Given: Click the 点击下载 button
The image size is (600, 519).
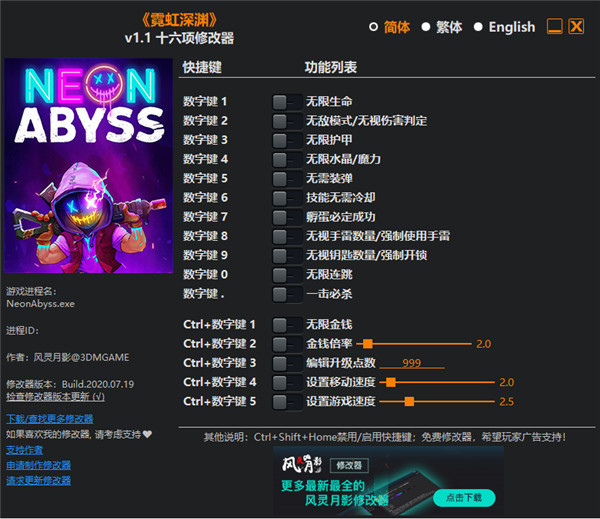Looking at the screenshot, I should 464,498.
